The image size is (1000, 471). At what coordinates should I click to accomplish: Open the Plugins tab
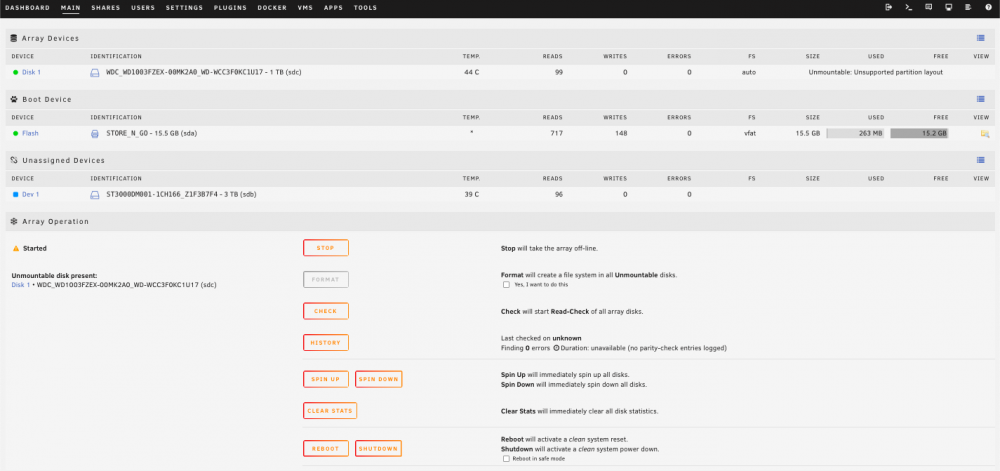(231, 8)
